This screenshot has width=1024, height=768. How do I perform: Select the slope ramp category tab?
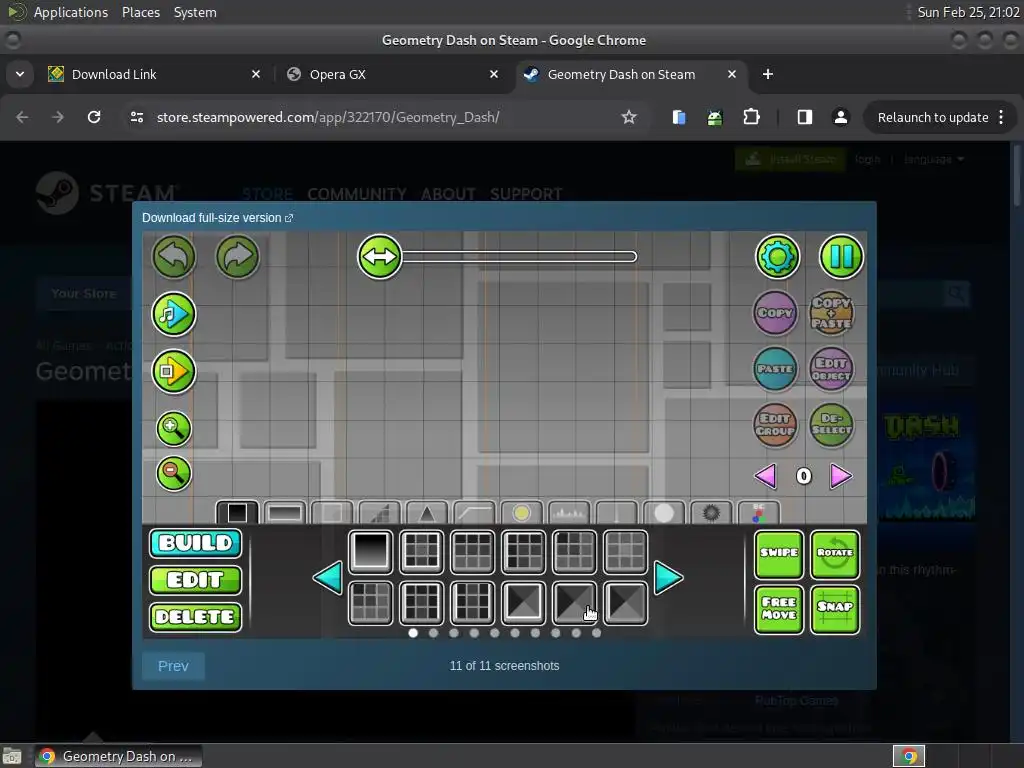[474, 513]
